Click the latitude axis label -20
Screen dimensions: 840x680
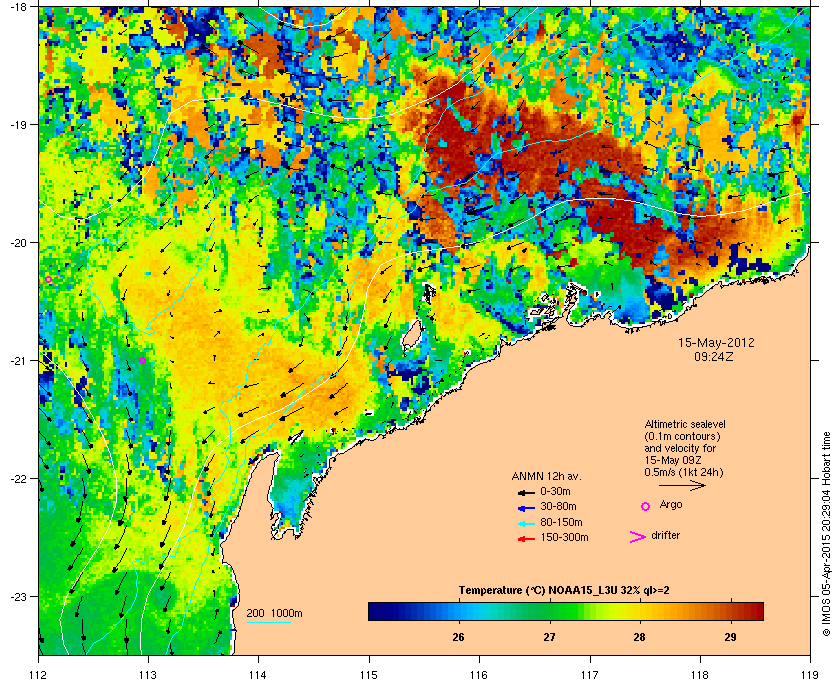tap(18, 243)
